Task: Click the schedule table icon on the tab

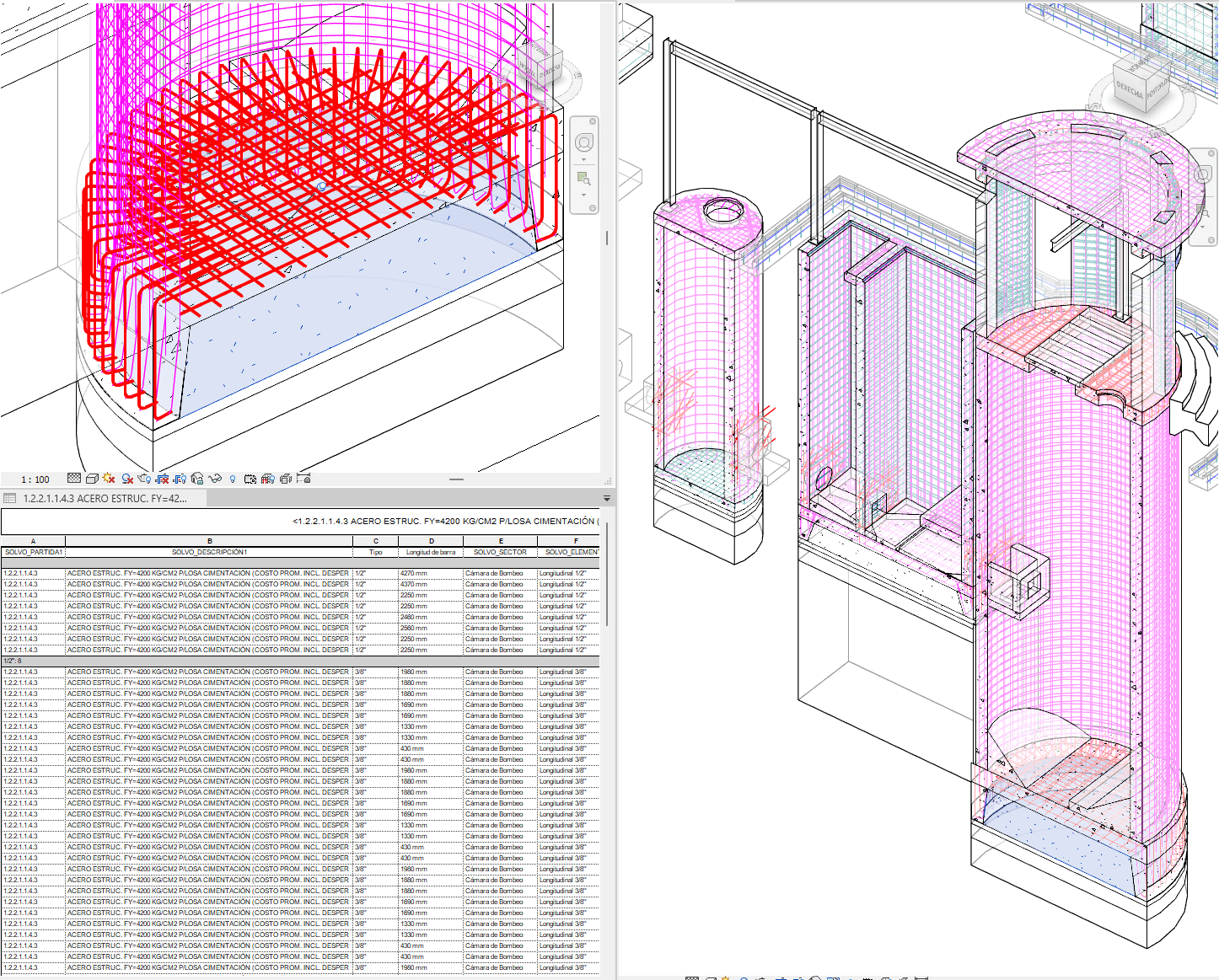Action: [x=10, y=498]
